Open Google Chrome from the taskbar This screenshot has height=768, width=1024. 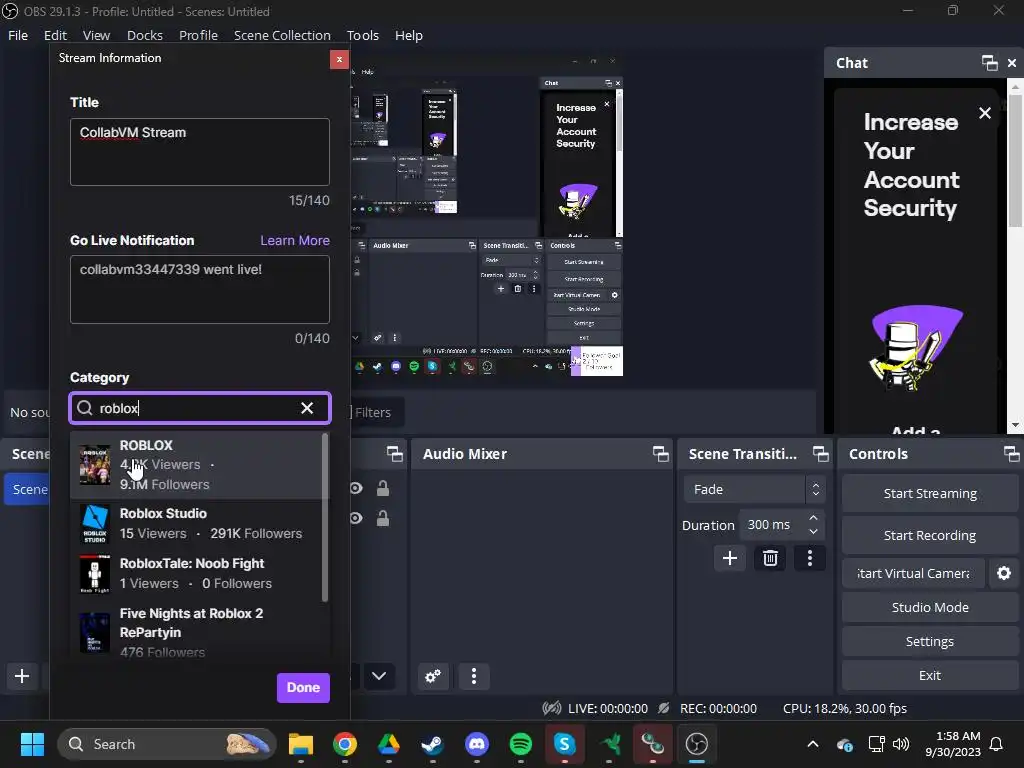pos(345,744)
